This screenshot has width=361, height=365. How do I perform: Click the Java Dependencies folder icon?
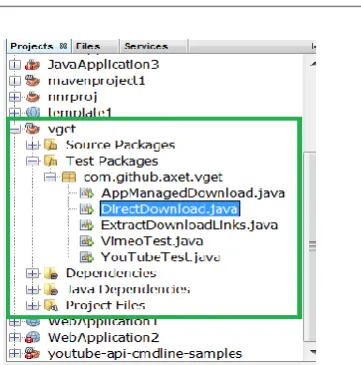tap(51, 289)
